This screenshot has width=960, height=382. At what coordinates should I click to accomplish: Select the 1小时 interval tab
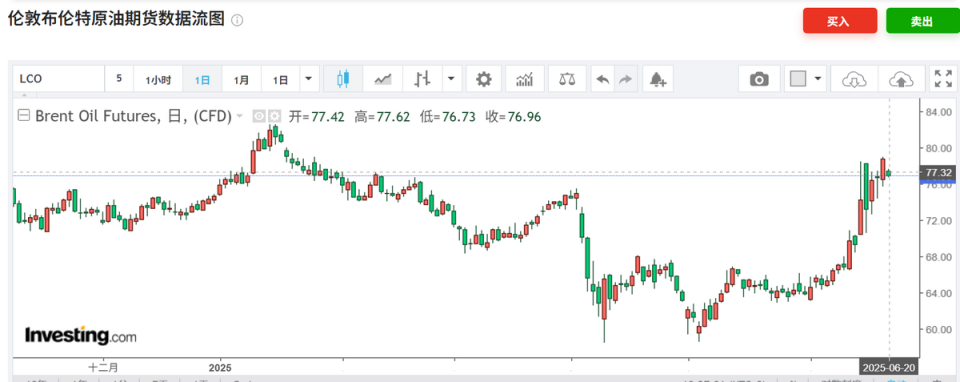pos(158,80)
